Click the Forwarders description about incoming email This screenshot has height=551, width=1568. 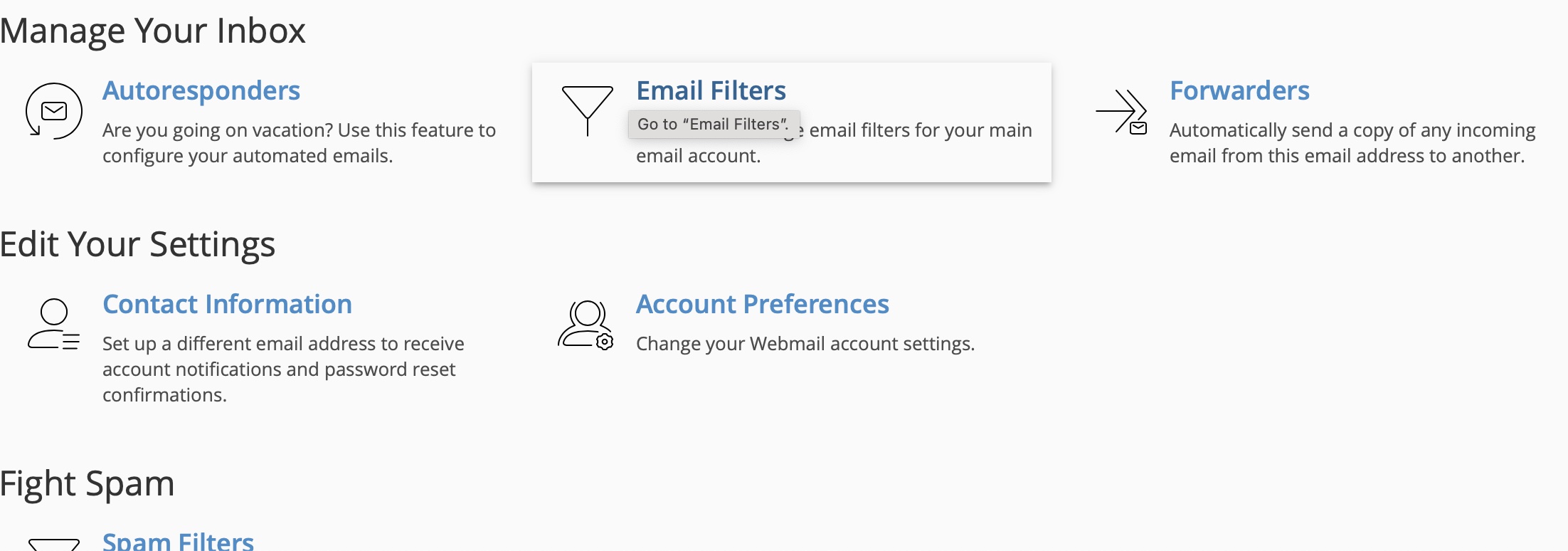click(x=1352, y=143)
